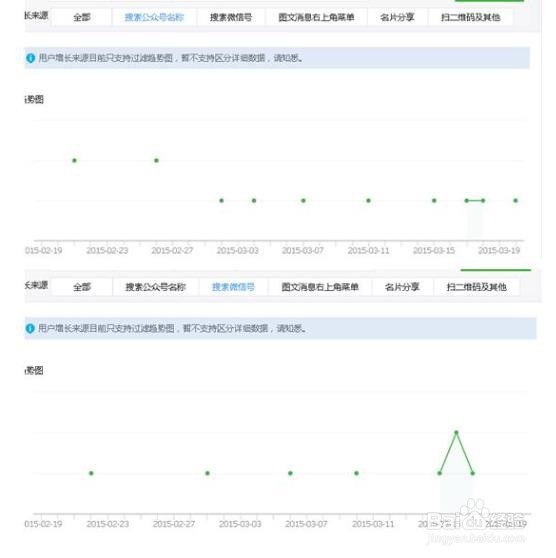This screenshot has width=556, height=558.
Task: Click the upper chart's high data point near 2015-02-27
Action: 156,160
